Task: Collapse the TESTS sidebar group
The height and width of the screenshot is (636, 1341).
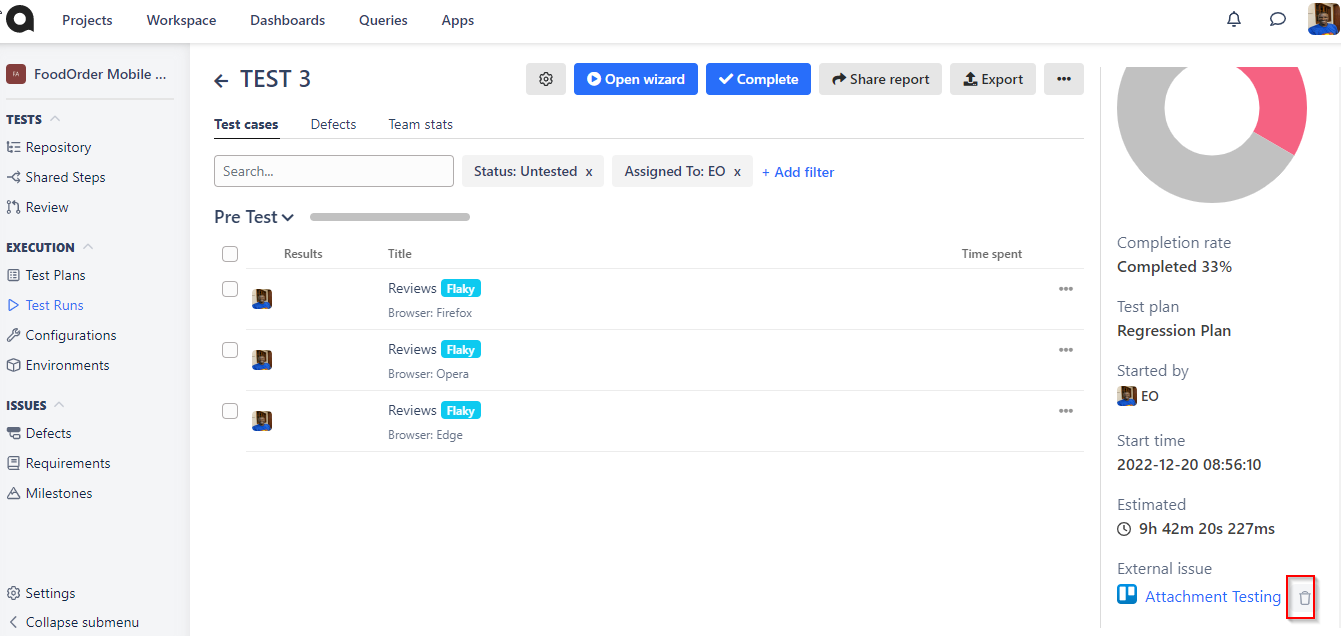Action: point(55,119)
